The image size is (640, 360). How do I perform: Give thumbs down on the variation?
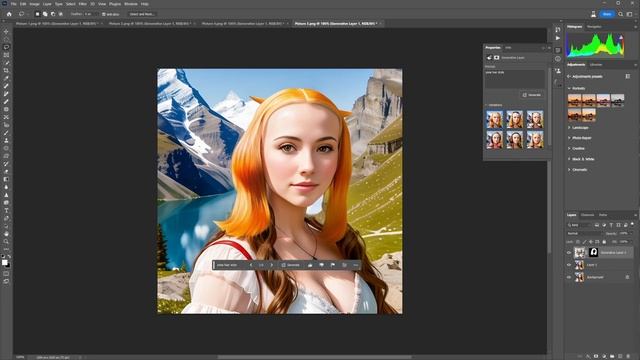point(322,265)
